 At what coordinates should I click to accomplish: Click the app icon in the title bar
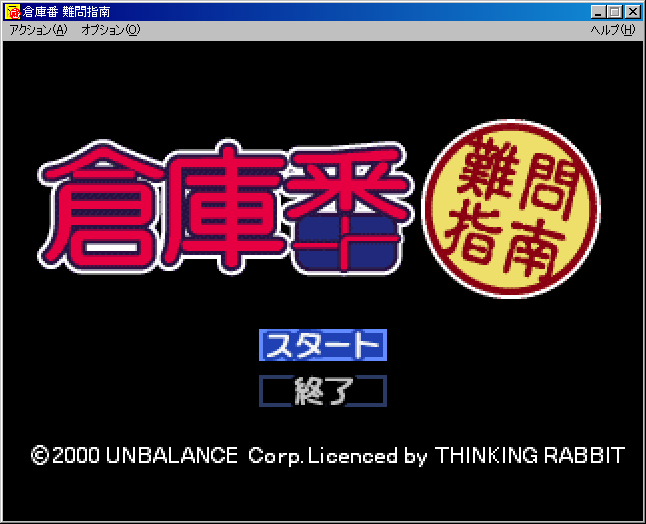click(x=12, y=12)
